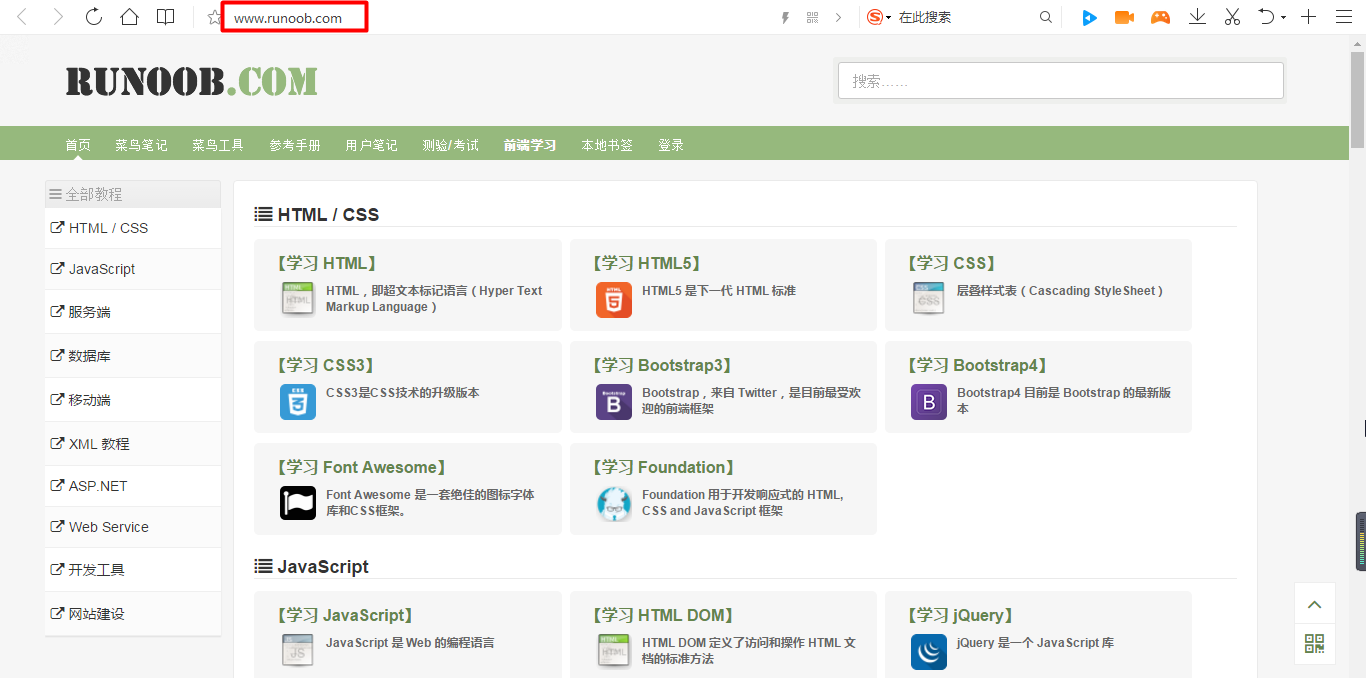
Task: Open 菜鸟工具 navigation item
Action: tap(218, 145)
